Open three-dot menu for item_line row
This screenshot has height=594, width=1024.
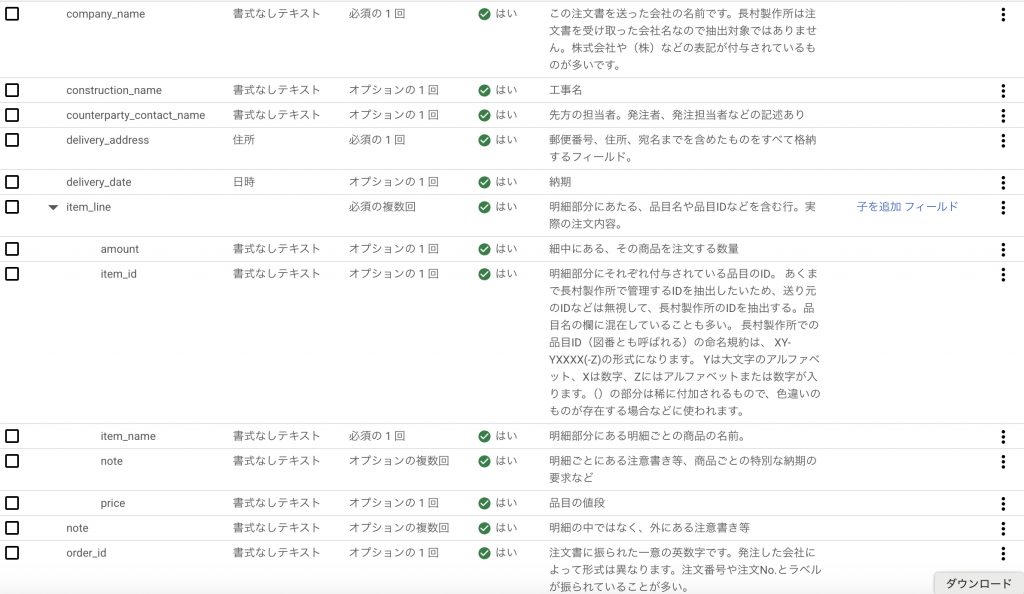(x=1003, y=208)
